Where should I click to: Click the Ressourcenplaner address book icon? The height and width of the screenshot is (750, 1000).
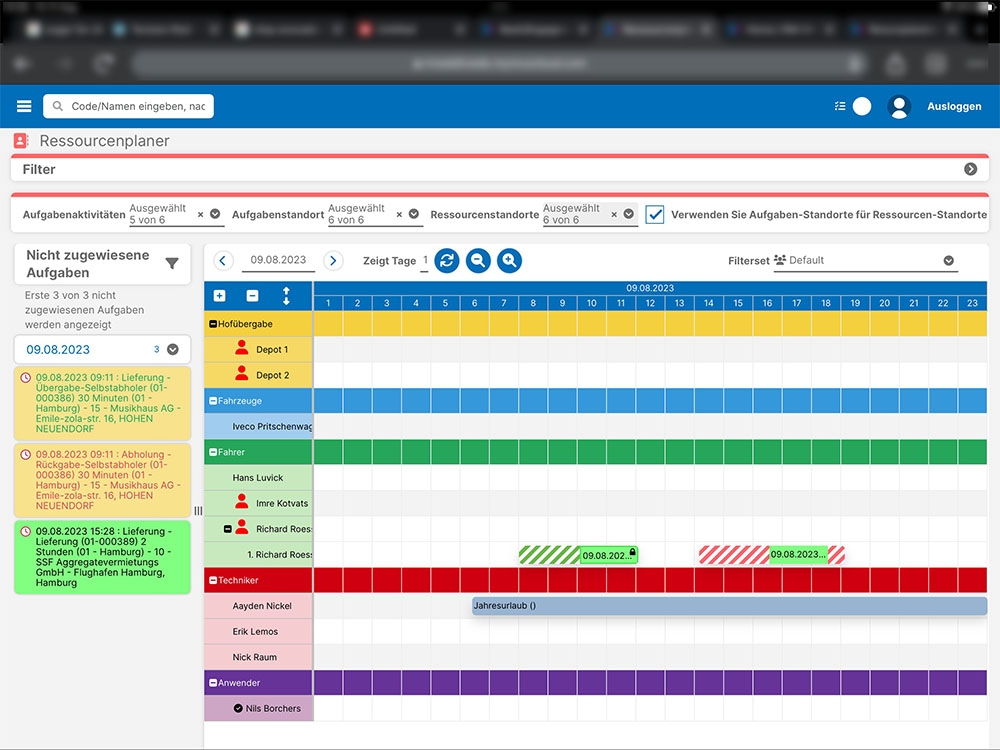coord(21,140)
